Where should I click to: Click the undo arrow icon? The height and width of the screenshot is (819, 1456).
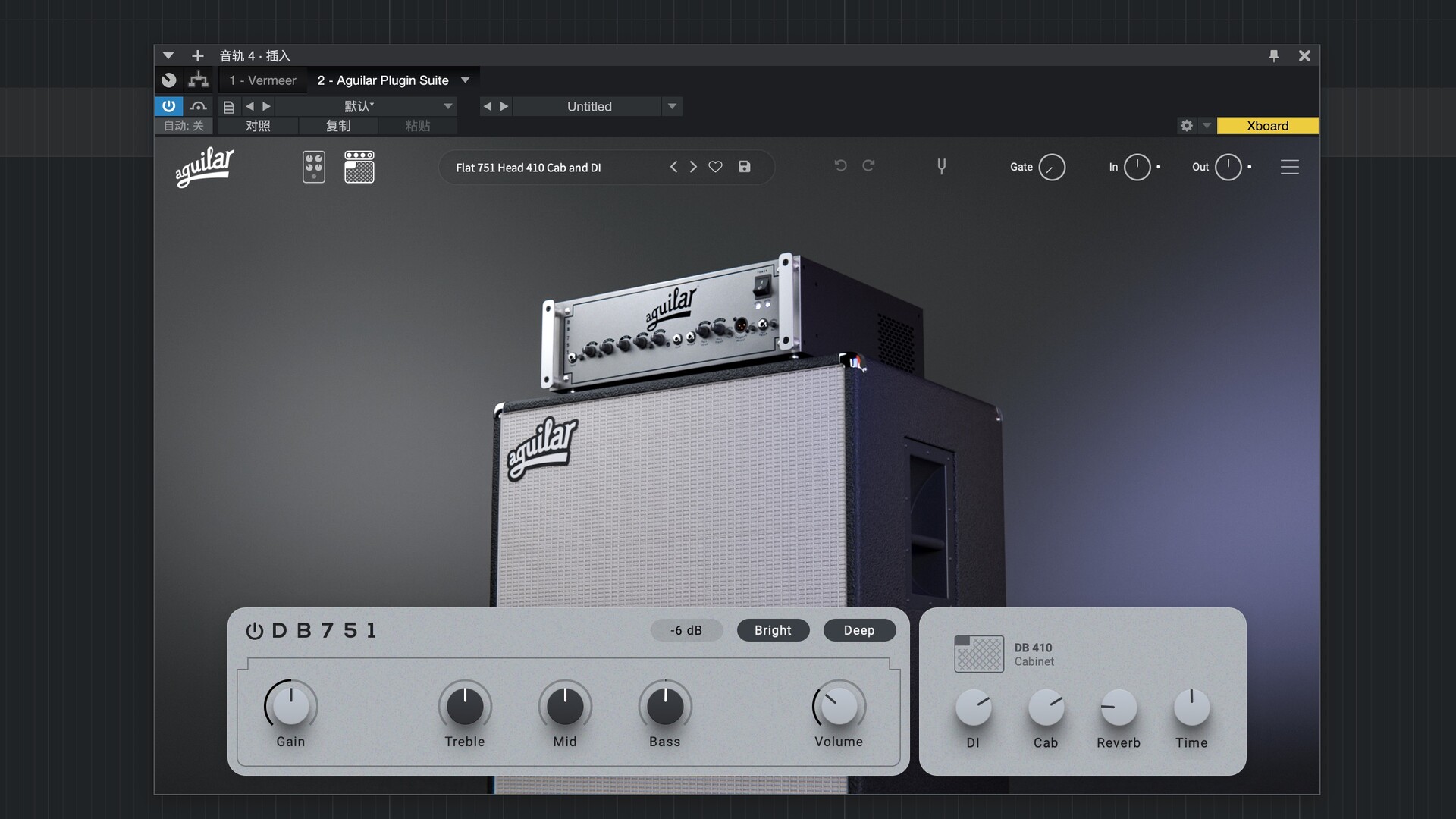pyautogui.click(x=840, y=165)
